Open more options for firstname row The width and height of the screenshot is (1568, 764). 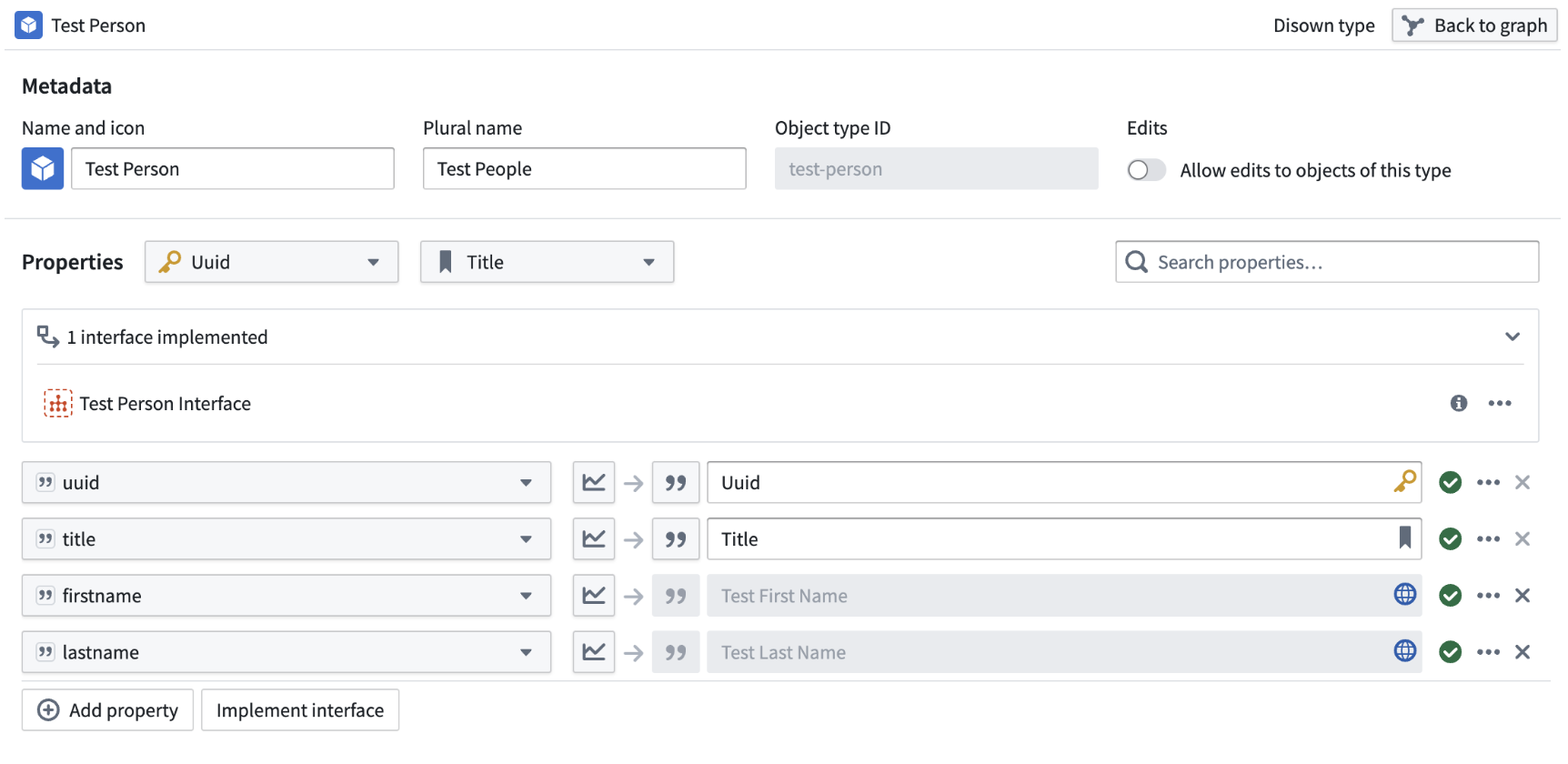[x=1488, y=595]
